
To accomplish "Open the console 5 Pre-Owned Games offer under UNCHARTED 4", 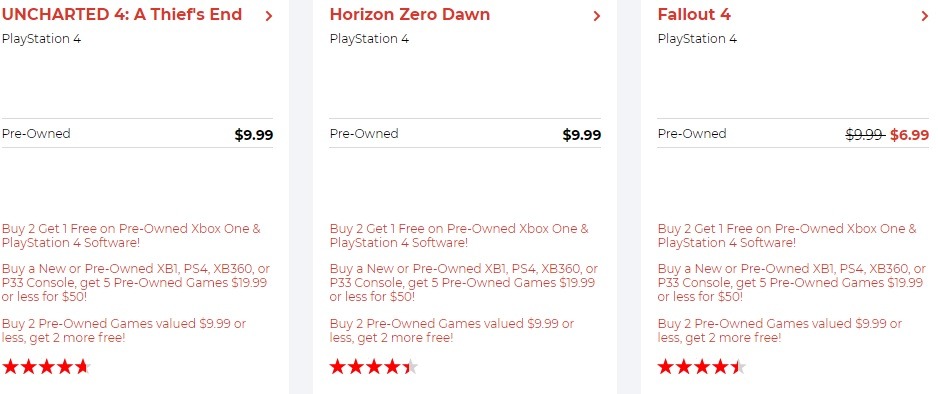I will coord(136,282).
